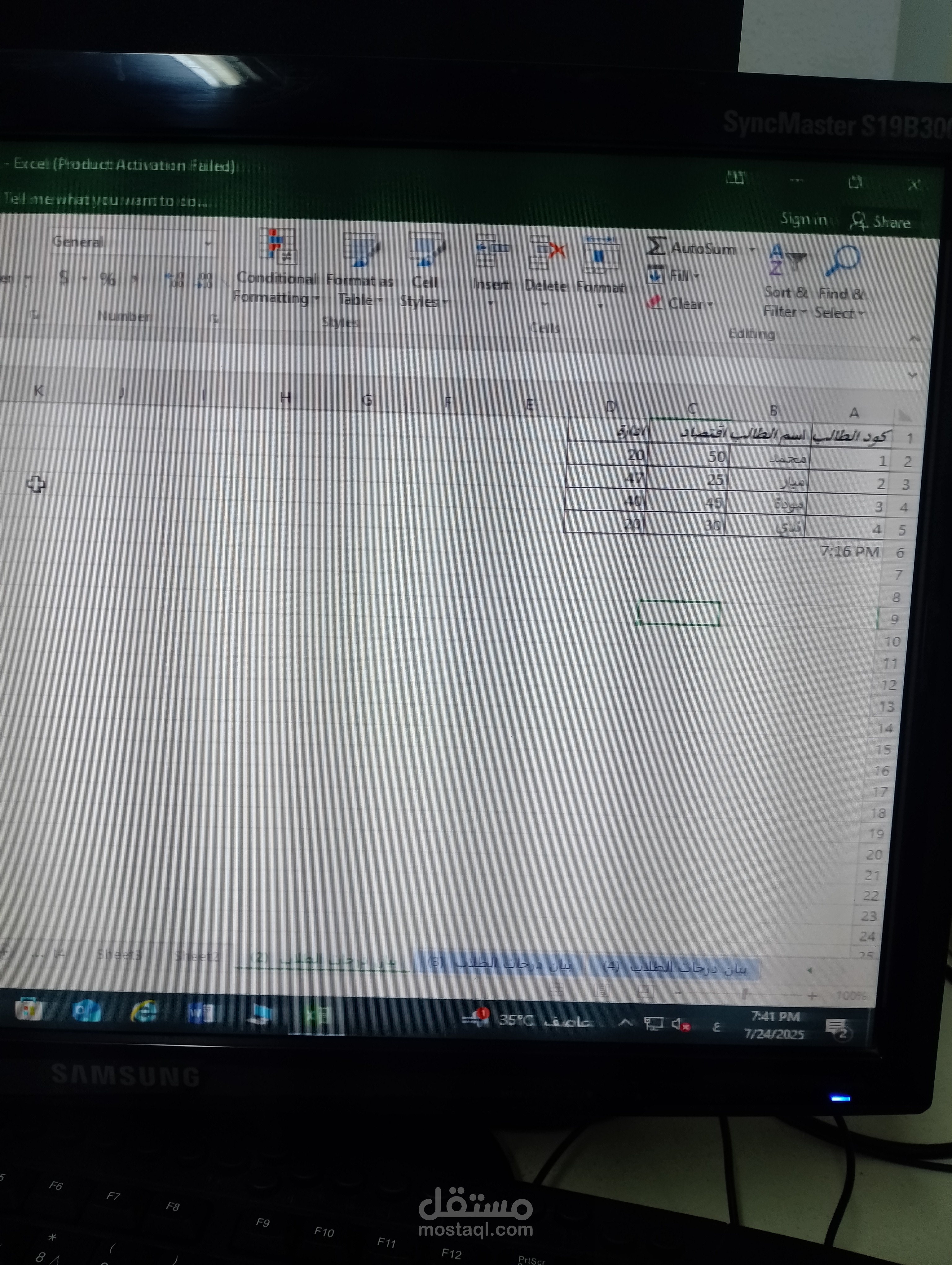Apply comma style format

click(x=135, y=279)
